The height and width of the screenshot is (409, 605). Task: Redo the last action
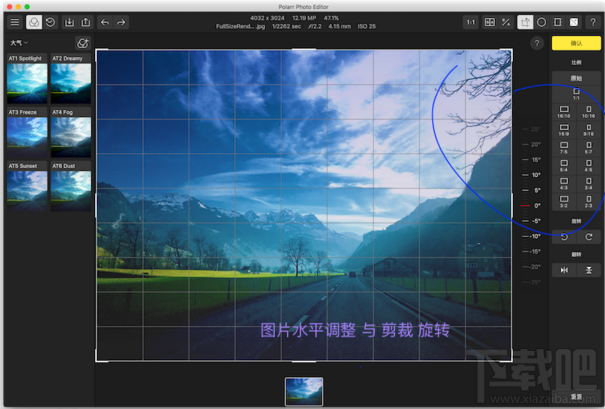pyautogui.click(x=121, y=22)
